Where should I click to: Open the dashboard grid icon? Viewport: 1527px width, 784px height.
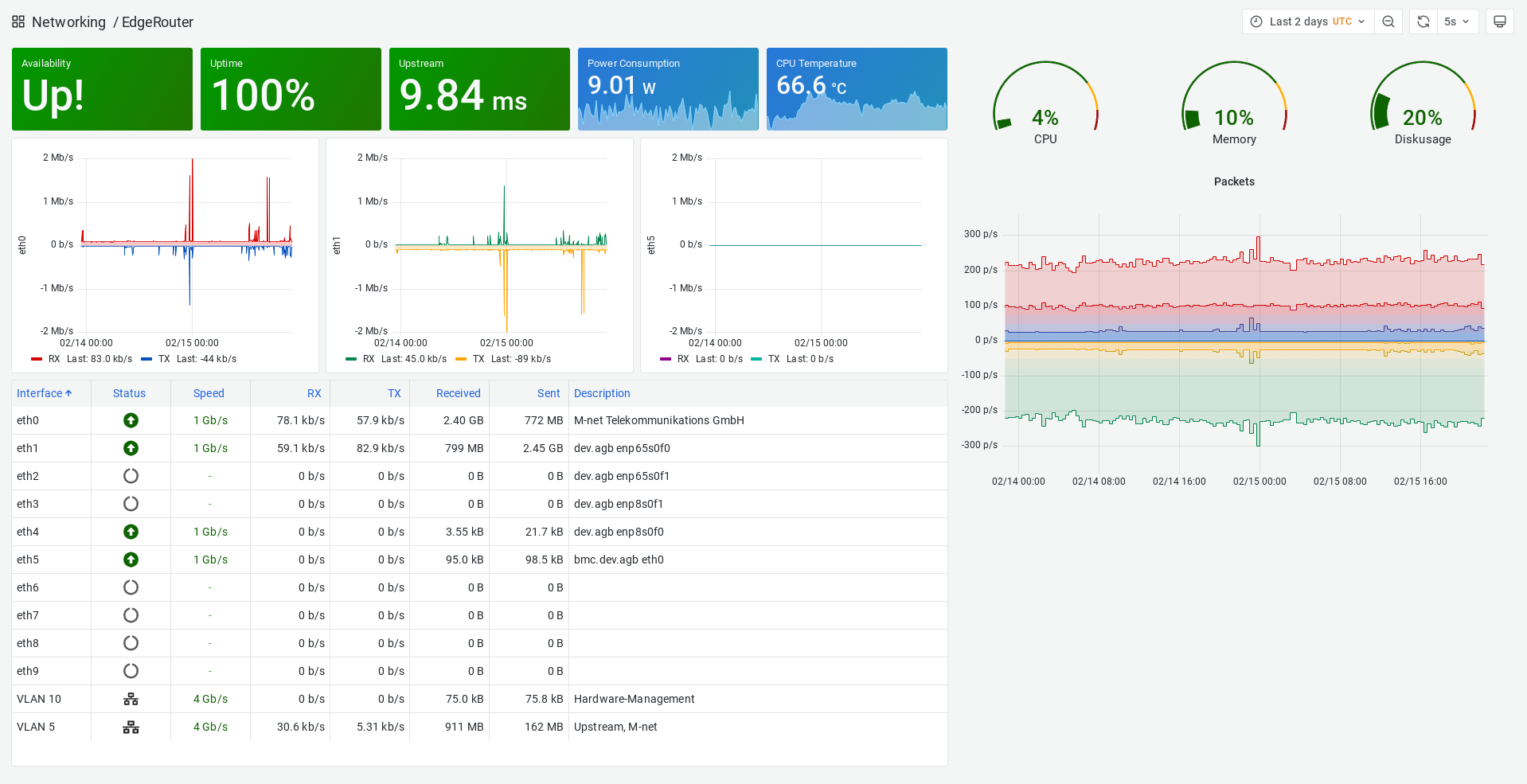point(18,21)
